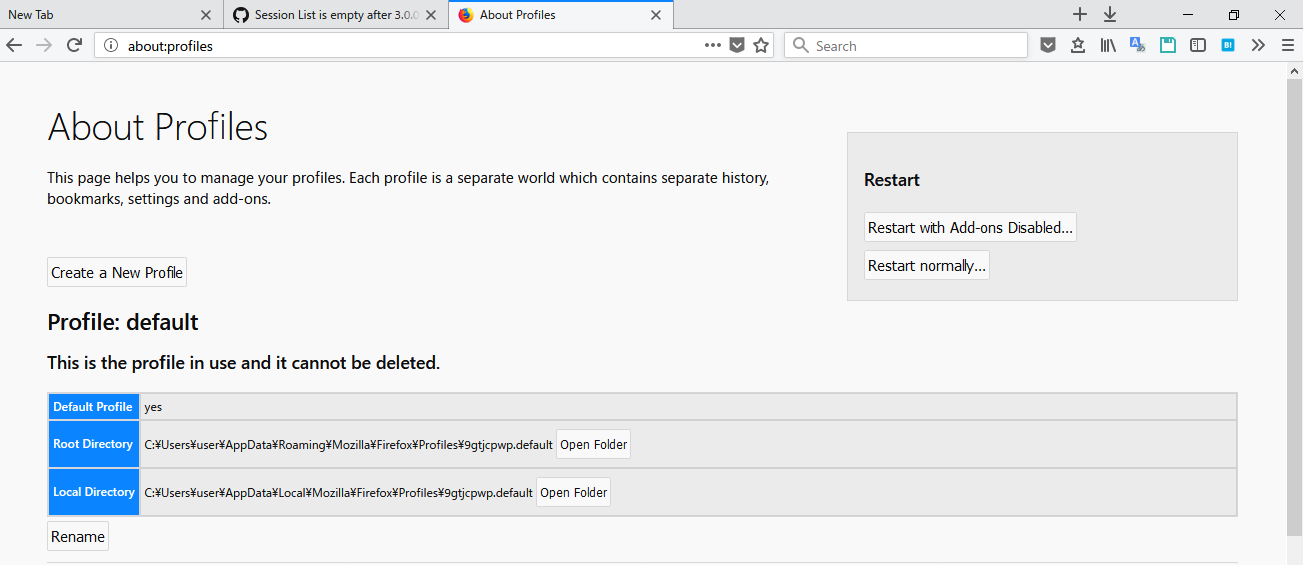The width and height of the screenshot is (1303, 565).
Task: Switch to Session List is empty tab
Action: click(336, 15)
